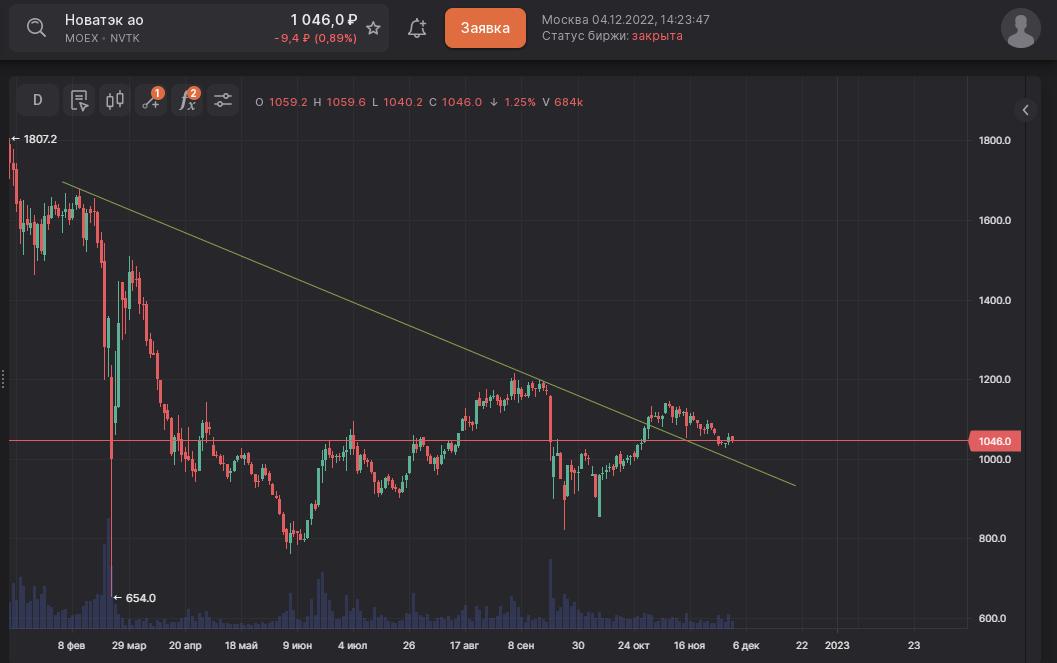Change the D timeframe selector
Screen dimensions: 1057x663
pos(38,100)
